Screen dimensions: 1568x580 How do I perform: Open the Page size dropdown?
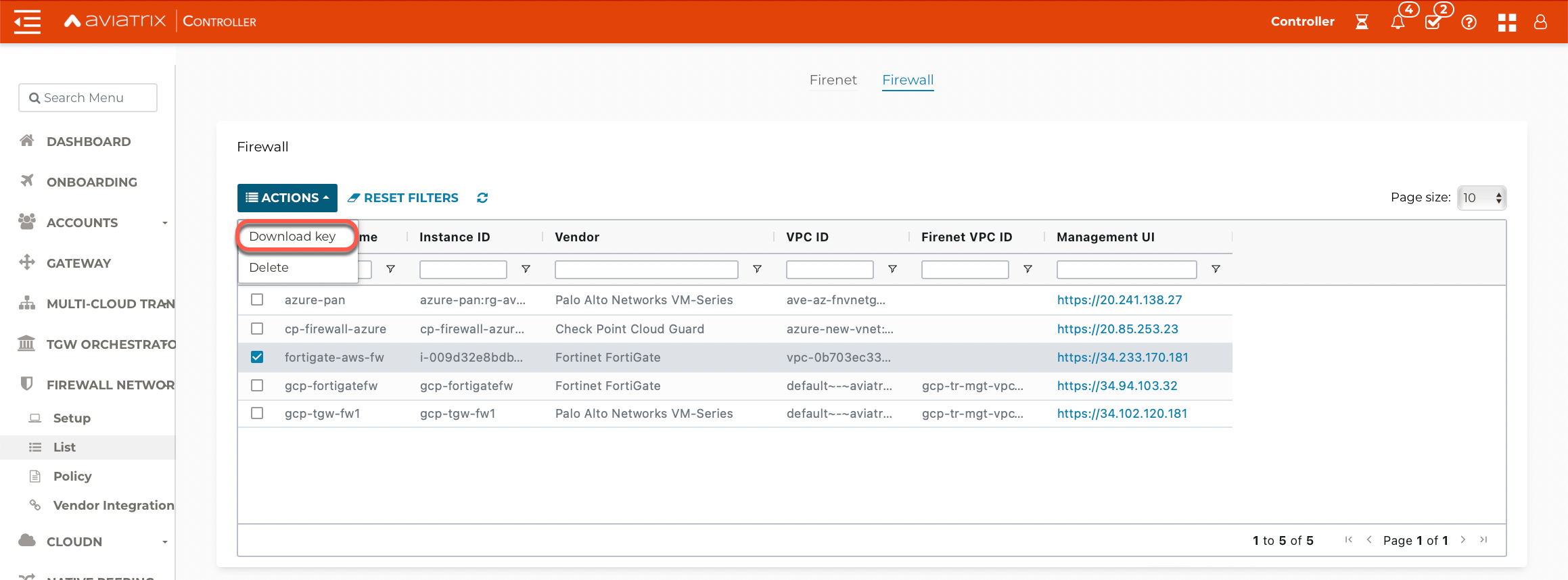1481,198
